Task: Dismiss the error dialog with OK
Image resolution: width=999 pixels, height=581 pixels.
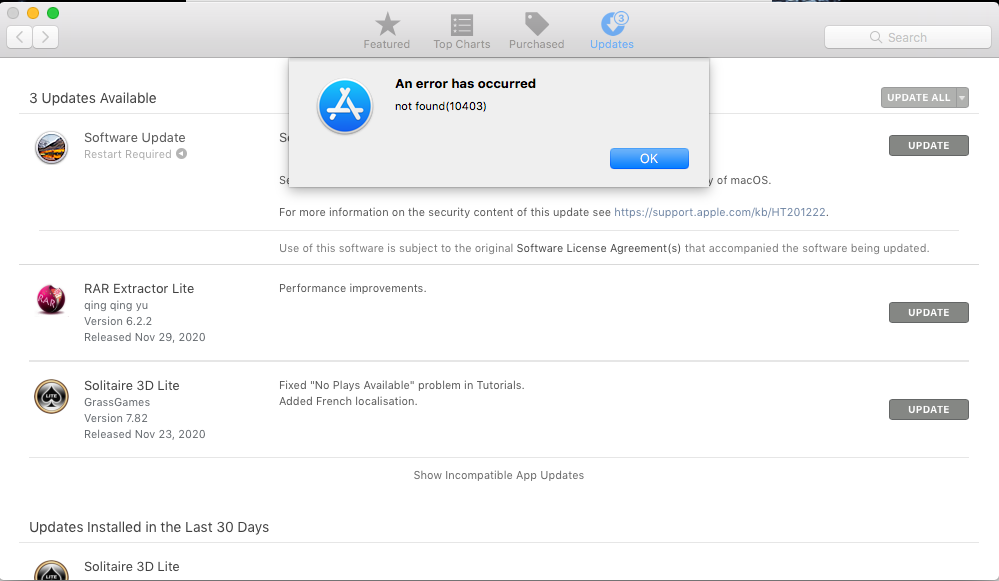Action: point(649,158)
